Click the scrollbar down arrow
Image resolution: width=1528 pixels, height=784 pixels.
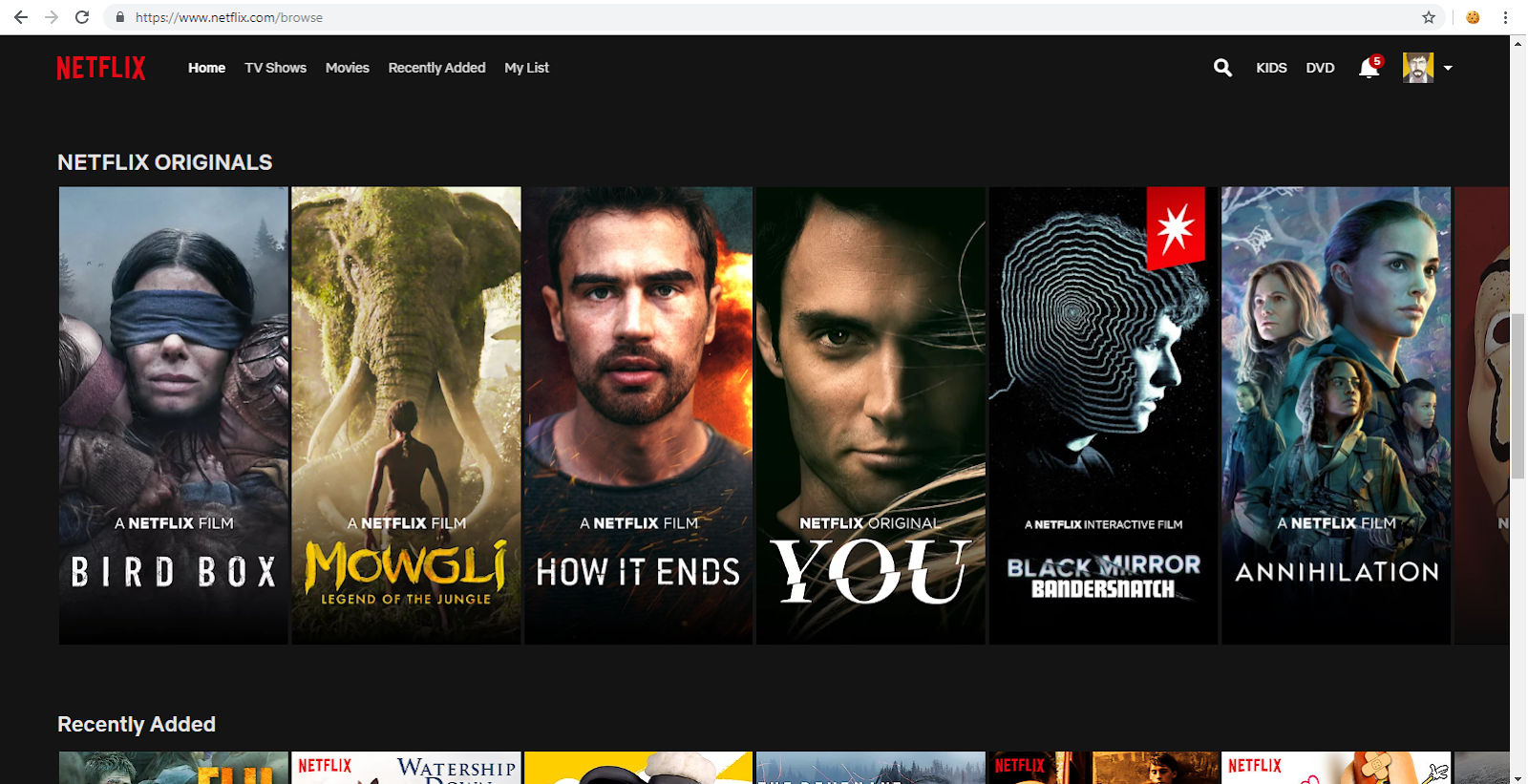(x=1517, y=777)
